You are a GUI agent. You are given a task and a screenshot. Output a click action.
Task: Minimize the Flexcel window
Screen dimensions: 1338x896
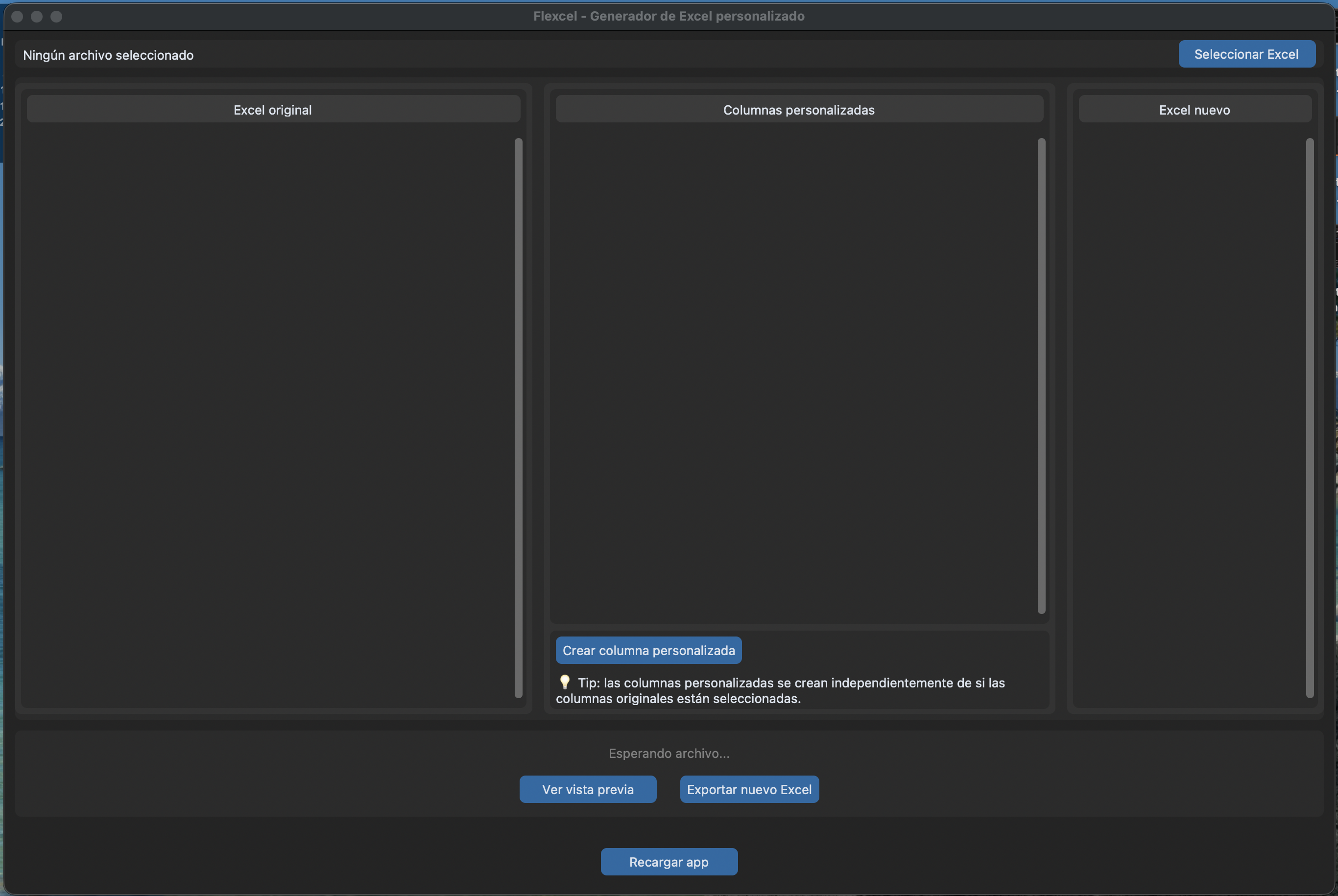coord(37,17)
